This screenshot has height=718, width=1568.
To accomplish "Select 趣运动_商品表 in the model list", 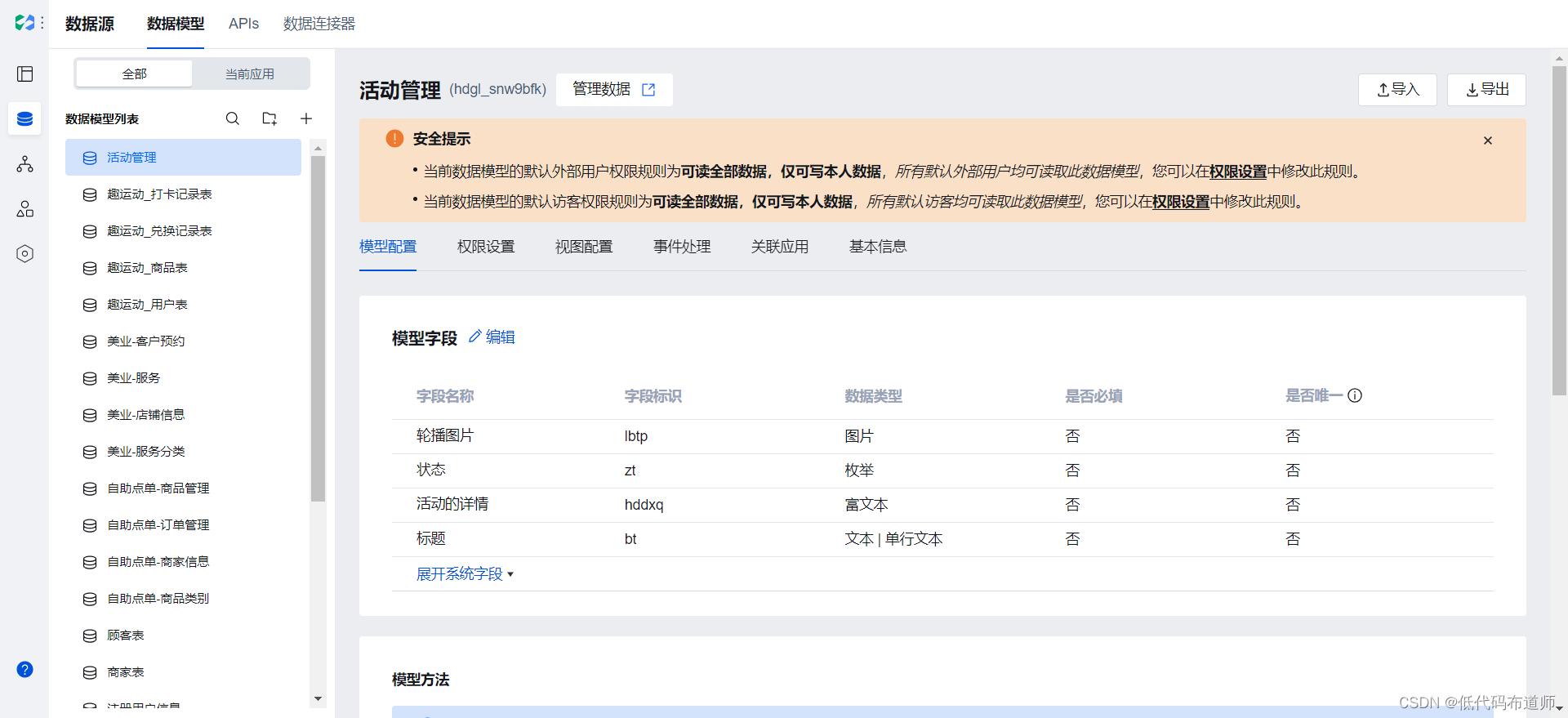I will click(183, 268).
